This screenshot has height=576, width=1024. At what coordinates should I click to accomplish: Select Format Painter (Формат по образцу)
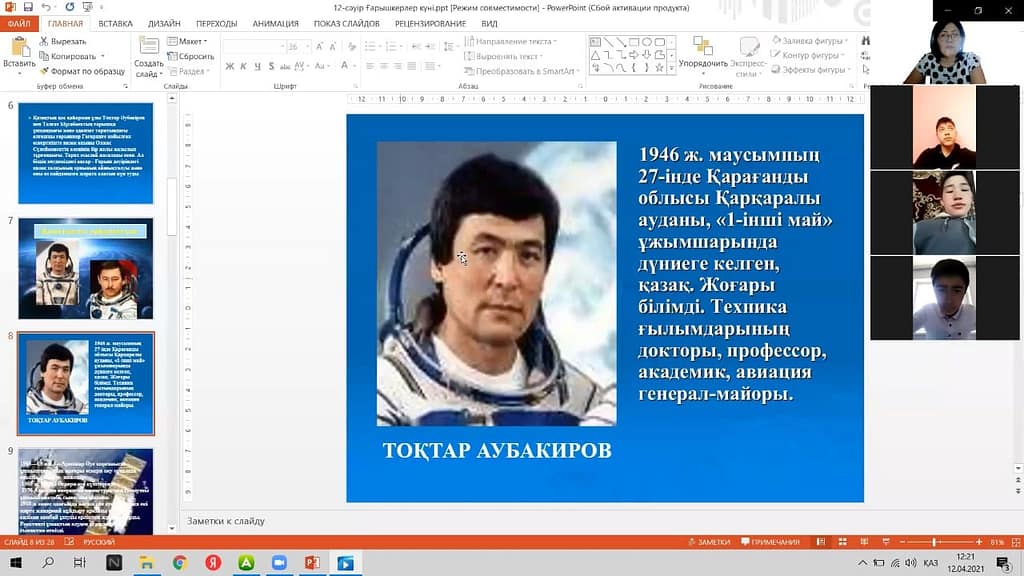pos(81,71)
